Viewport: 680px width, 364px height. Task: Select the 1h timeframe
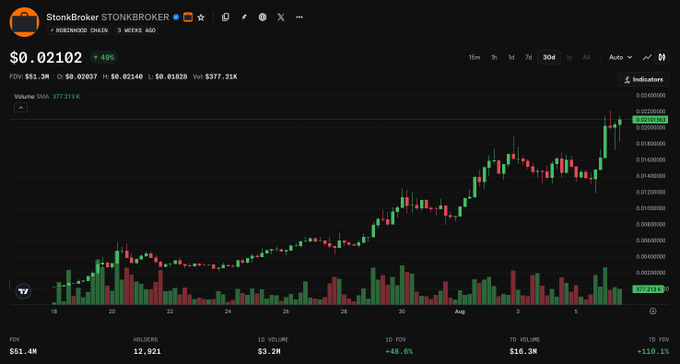(x=494, y=57)
